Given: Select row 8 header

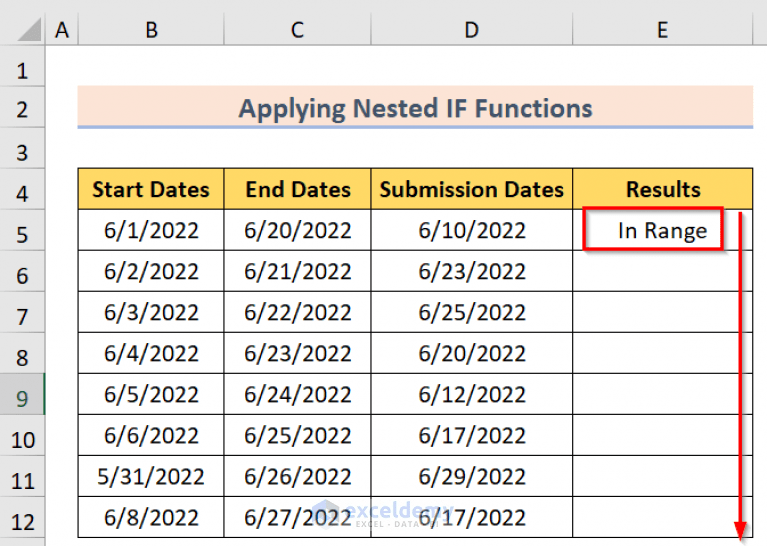Looking at the screenshot, I should [22, 354].
